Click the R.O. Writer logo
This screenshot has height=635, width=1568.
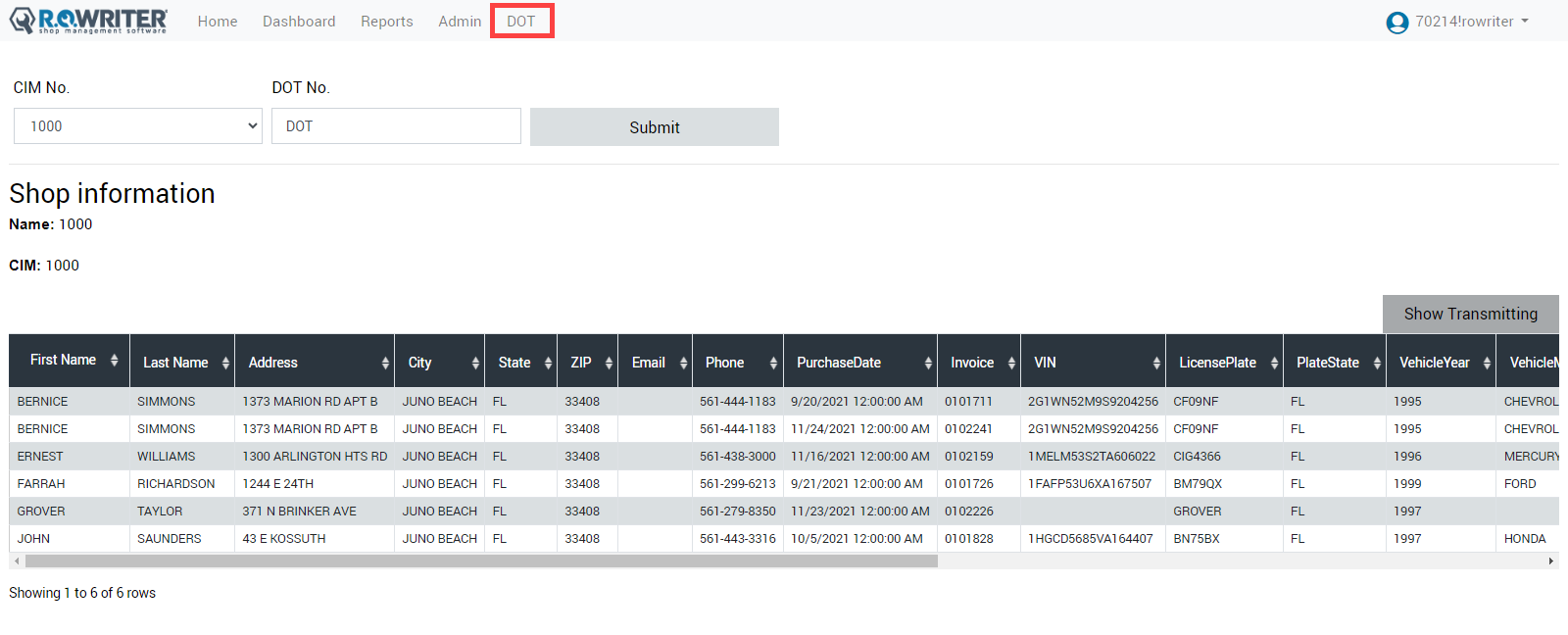[88, 21]
